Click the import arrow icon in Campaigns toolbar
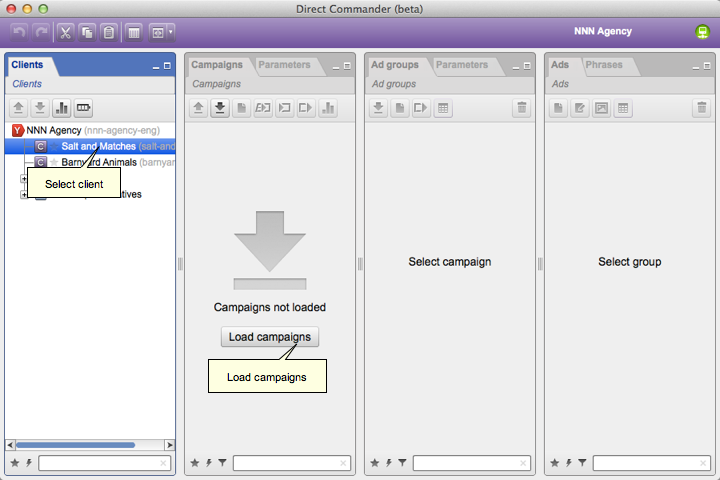Image resolution: width=720 pixels, height=480 pixels. (x=285, y=108)
